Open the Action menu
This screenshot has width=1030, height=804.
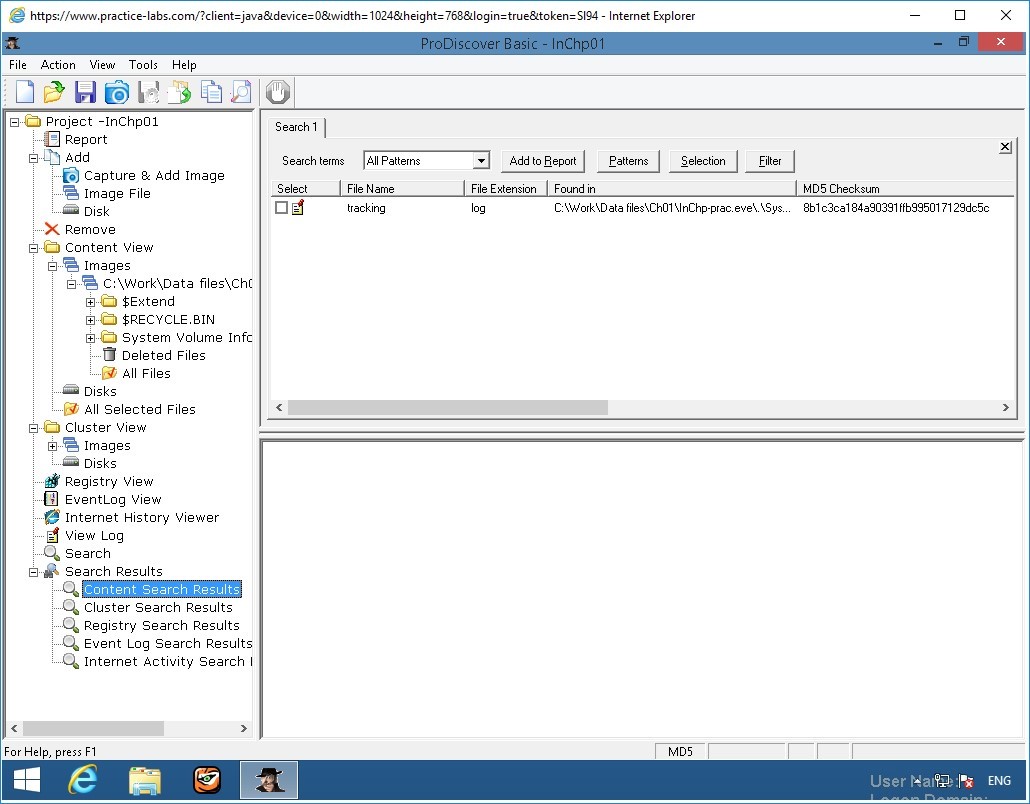[x=58, y=64]
